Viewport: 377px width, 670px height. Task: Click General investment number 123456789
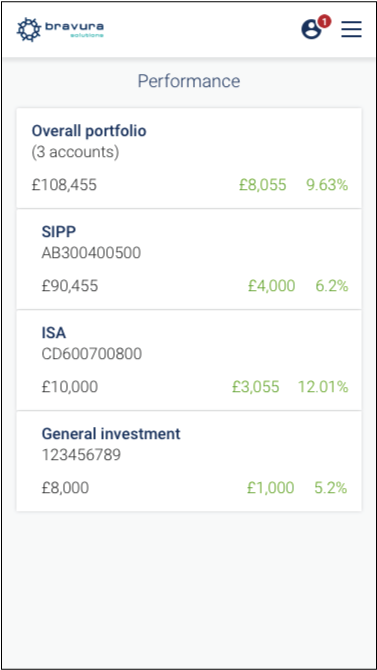coord(81,455)
